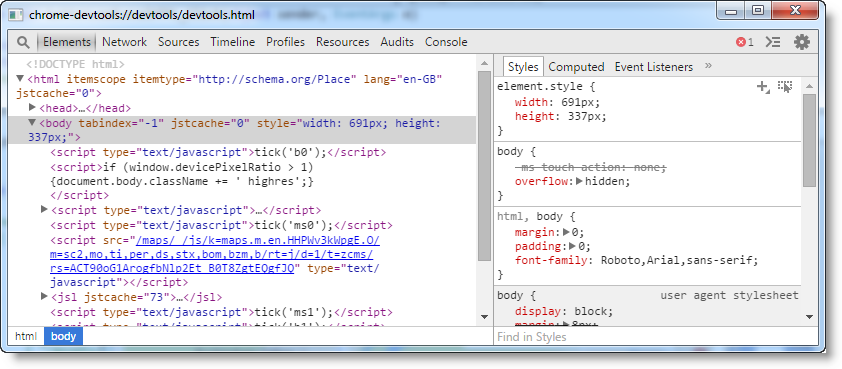Click Styles pane scroll down arrow
Screen dimensions: 842x369
(x=809, y=317)
